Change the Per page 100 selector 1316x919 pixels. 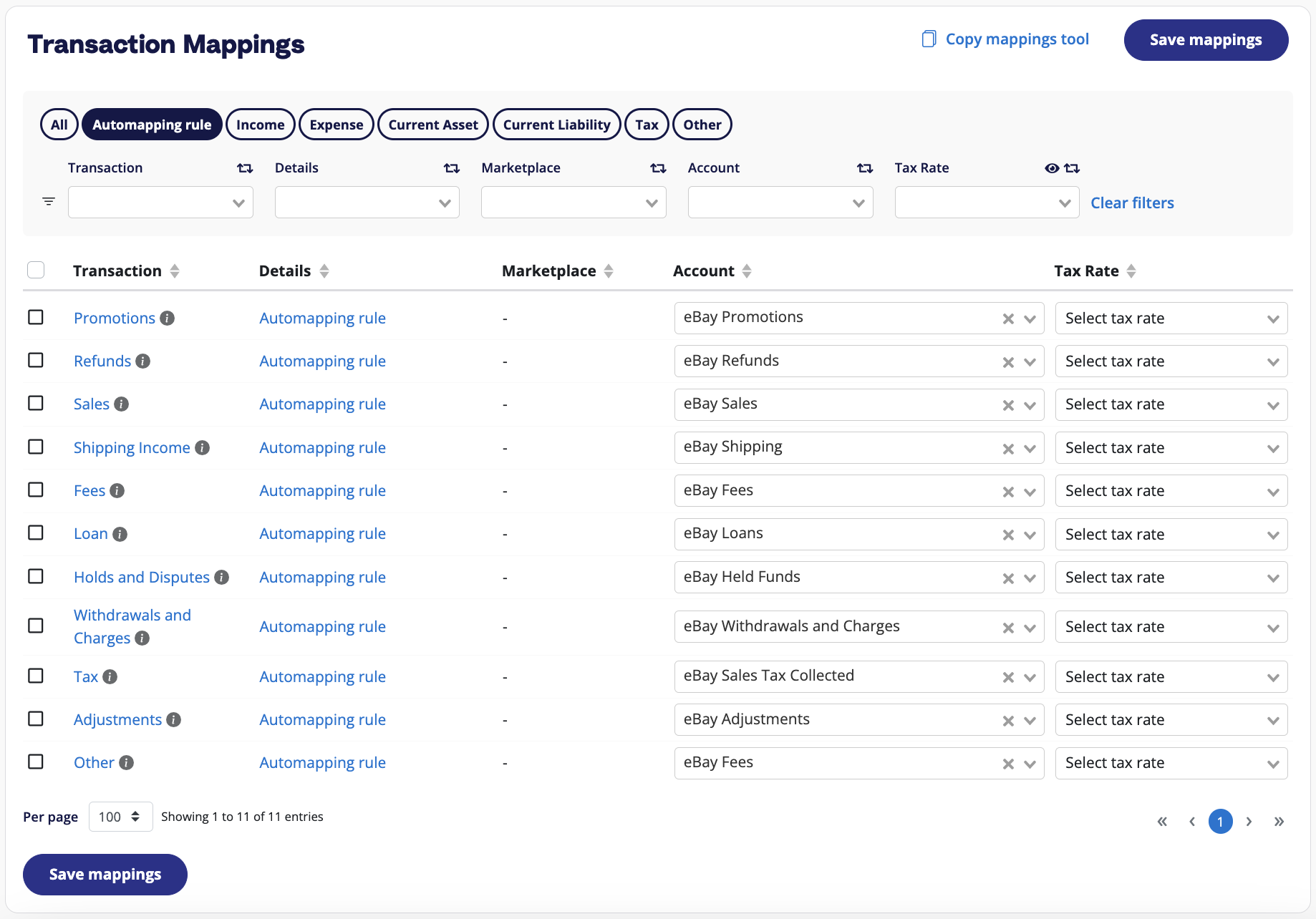coord(120,817)
